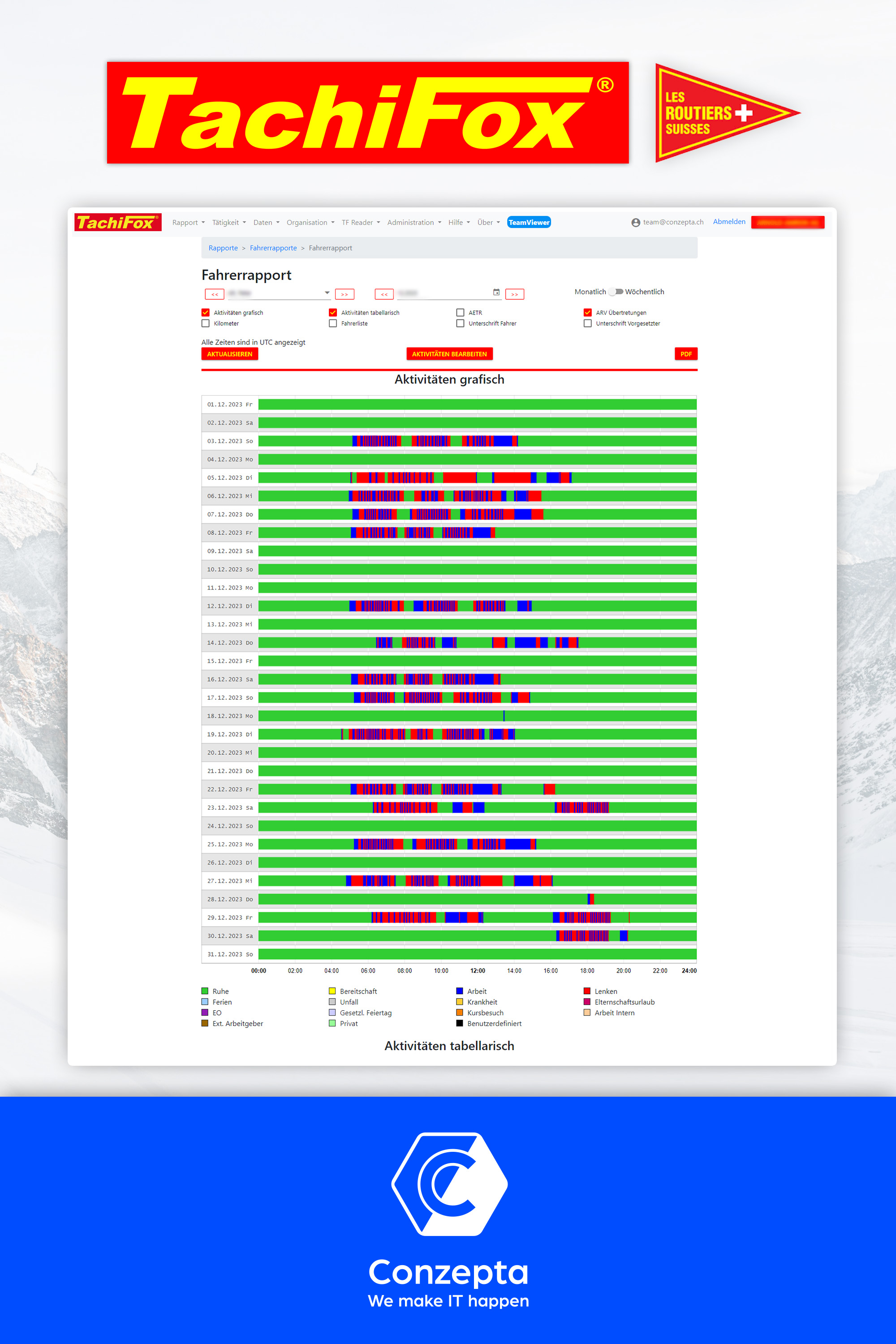Open the TF Reader menu
Viewport: 896px width, 1344px height.
click(x=361, y=222)
